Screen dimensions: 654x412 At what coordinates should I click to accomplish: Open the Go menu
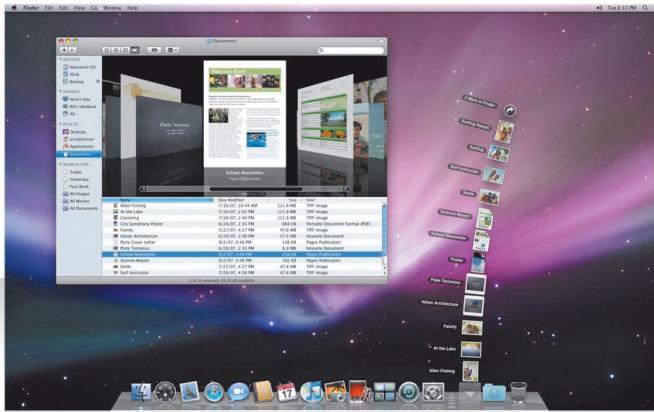point(94,8)
